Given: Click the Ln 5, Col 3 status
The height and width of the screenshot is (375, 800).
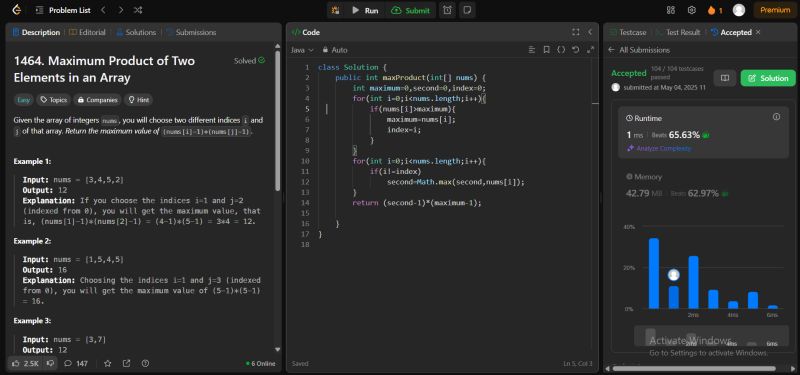Looking at the screenshot, I should click(x=578, y=364).
